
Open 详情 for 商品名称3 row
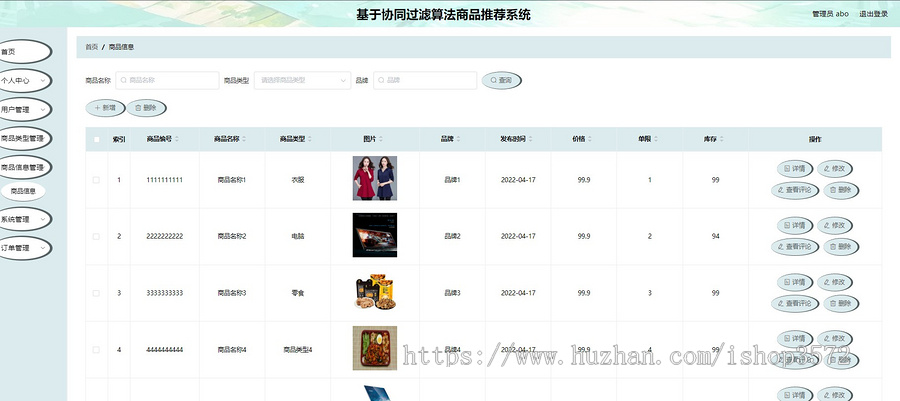[795, 282]
